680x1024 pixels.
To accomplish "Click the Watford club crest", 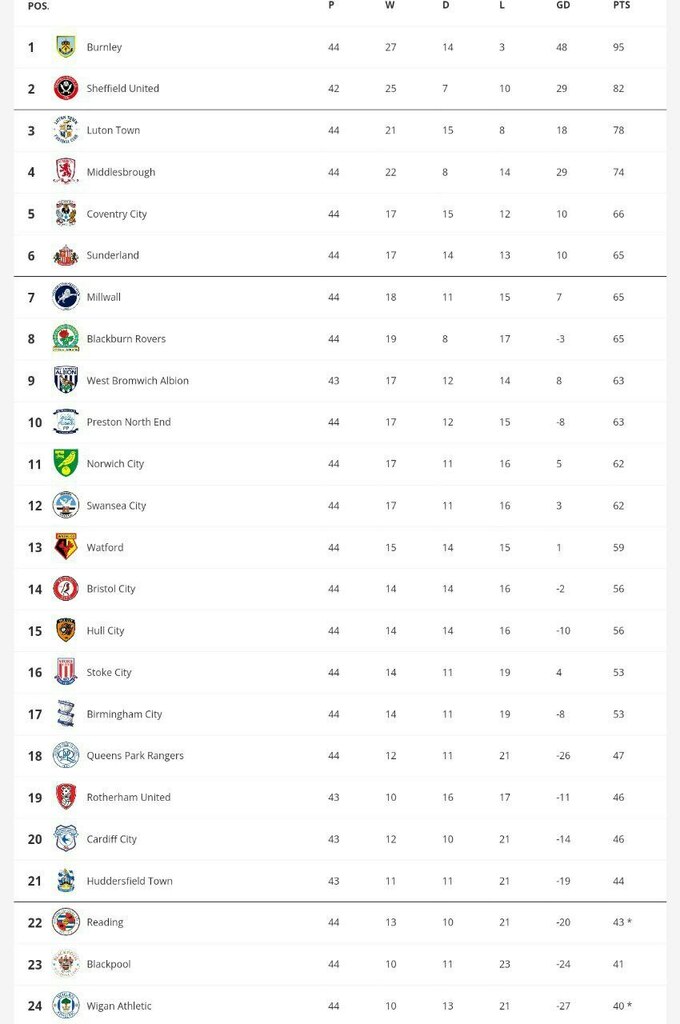I will click(66, 547).
